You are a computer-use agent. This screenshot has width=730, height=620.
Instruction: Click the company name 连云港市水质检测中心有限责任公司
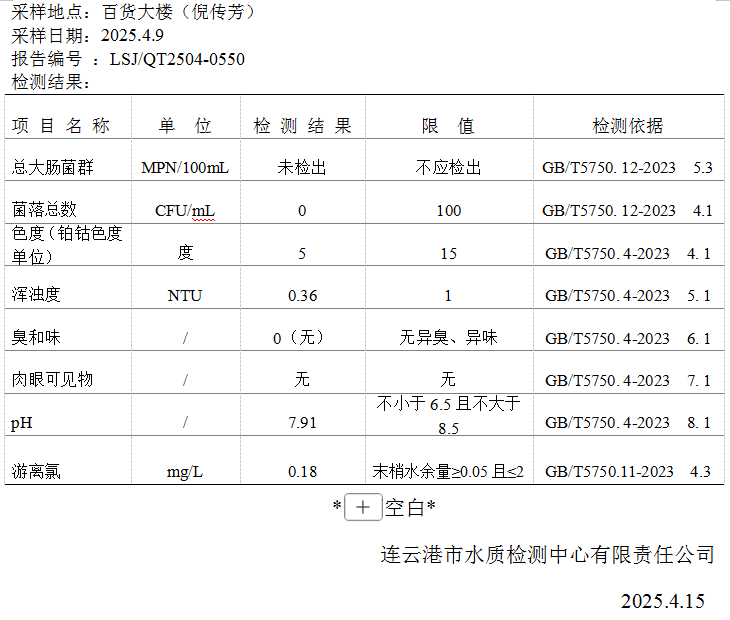click(548, 554)
